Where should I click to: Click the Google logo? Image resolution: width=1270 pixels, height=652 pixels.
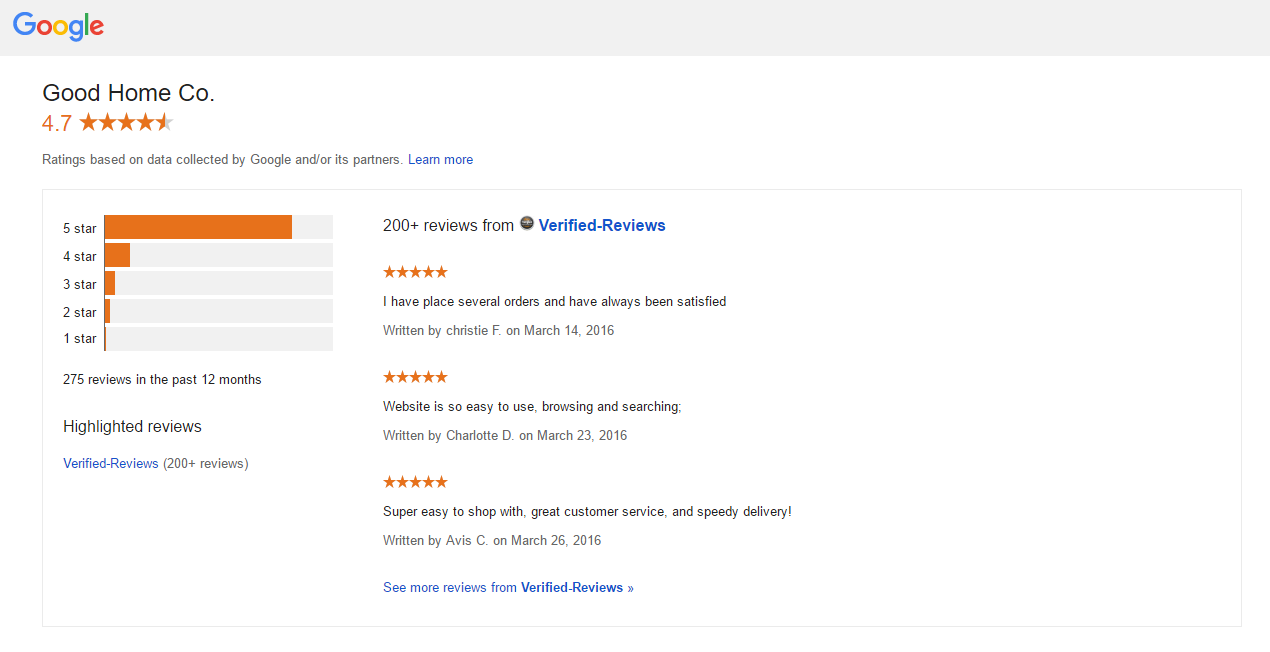coord(58,27)
